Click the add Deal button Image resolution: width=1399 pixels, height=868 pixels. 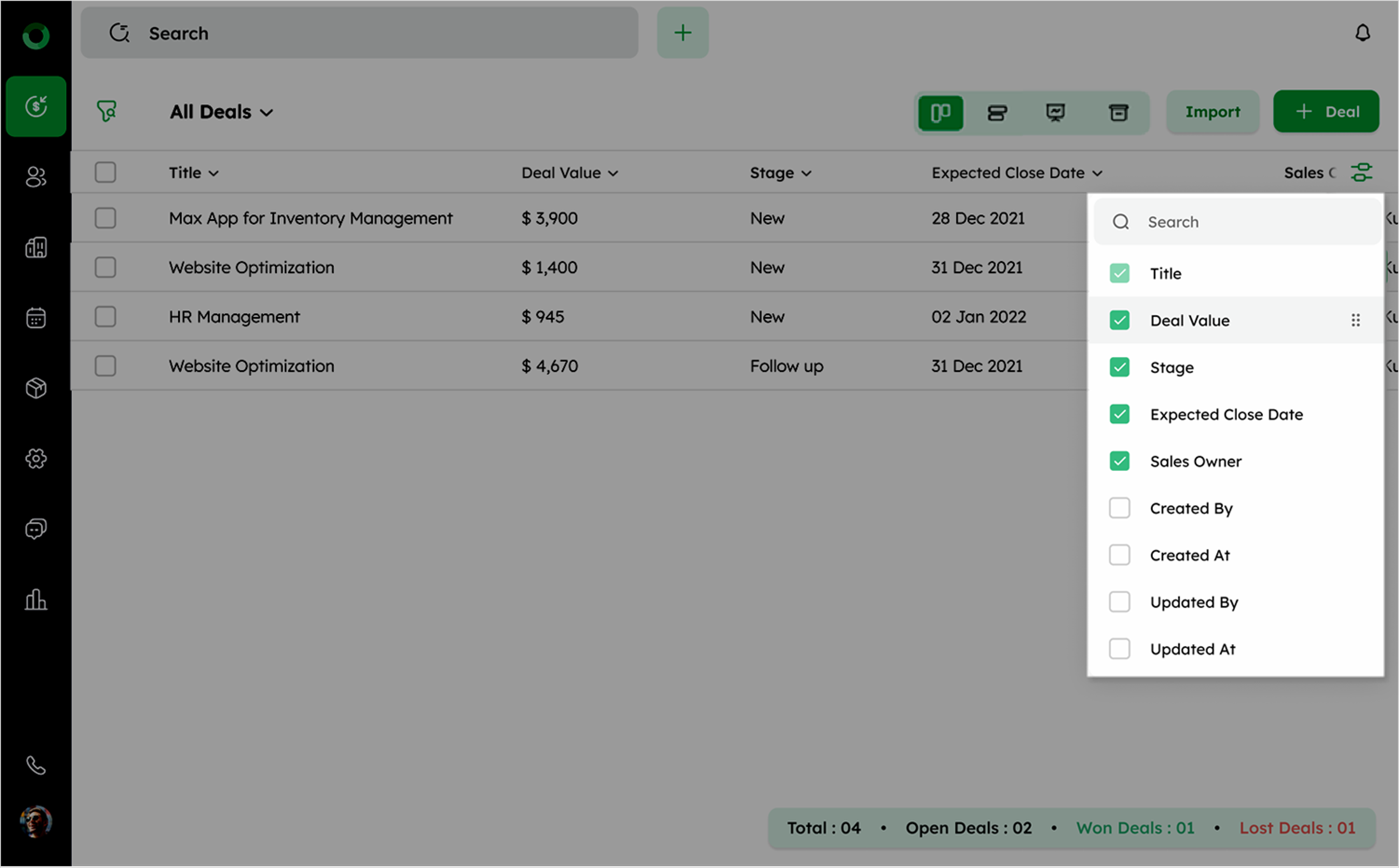pos(1326,112)
